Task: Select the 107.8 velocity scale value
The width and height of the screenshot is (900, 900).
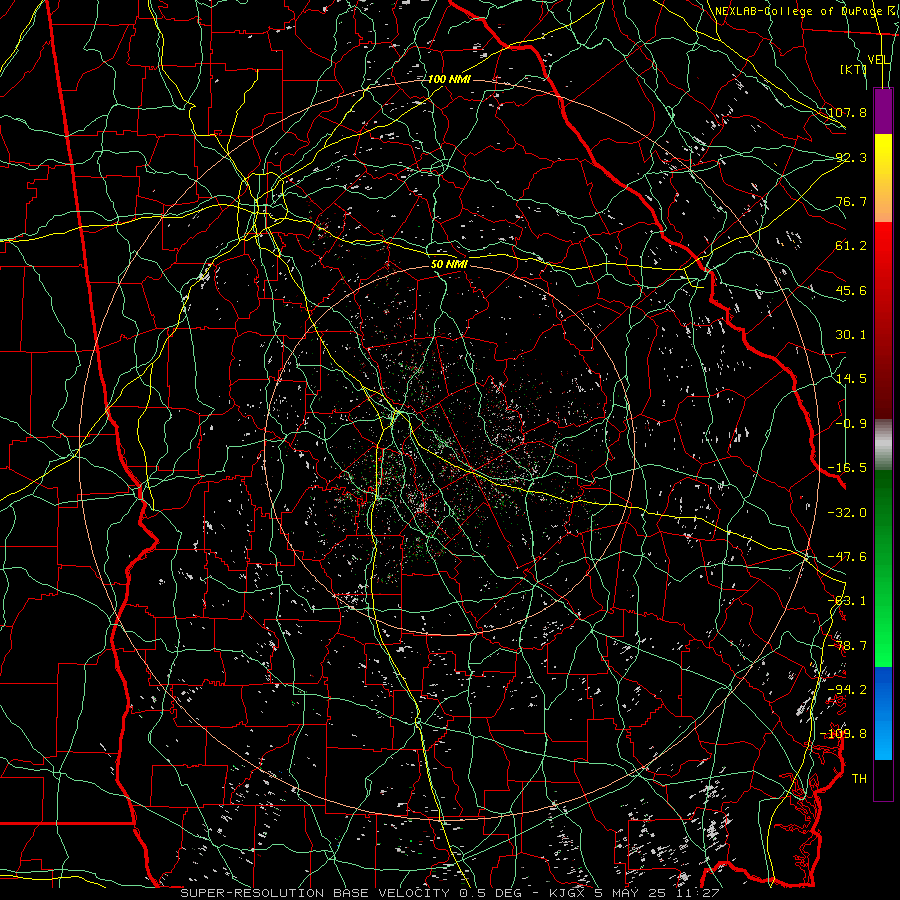Action: (847, 112)
